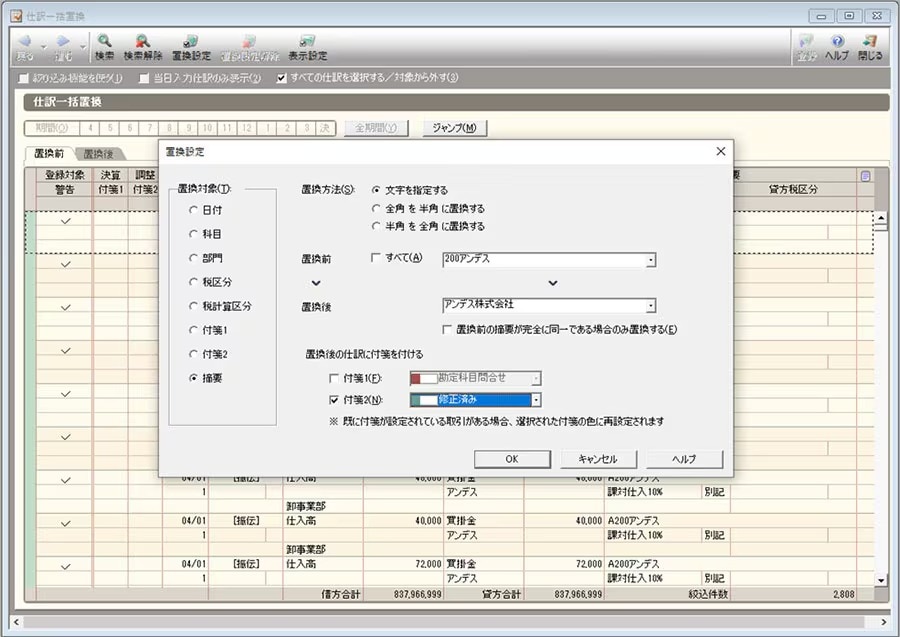Open the 置換後 アンデス株式会社 dropdown arrow
Screen dimensions: 900x637
[x=650, y=306]
